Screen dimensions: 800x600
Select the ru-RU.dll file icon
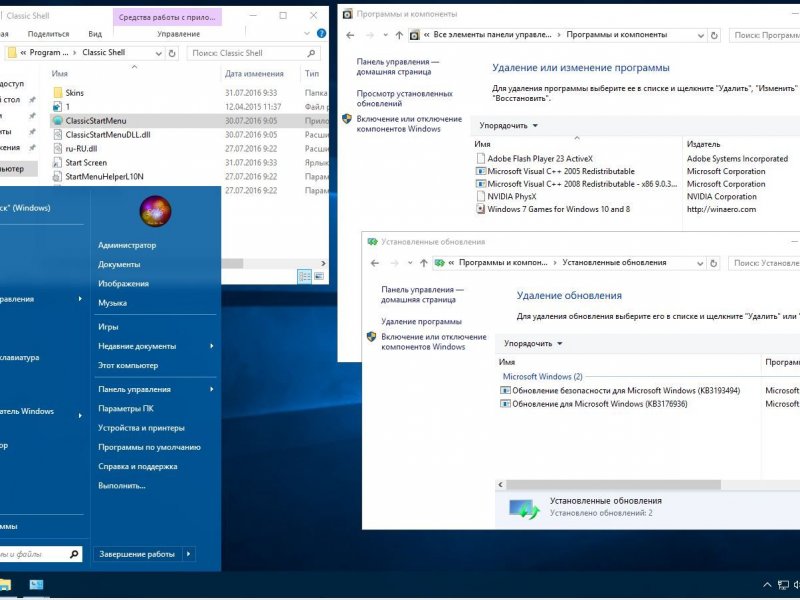pyautogui.click(x=57, y=148)
